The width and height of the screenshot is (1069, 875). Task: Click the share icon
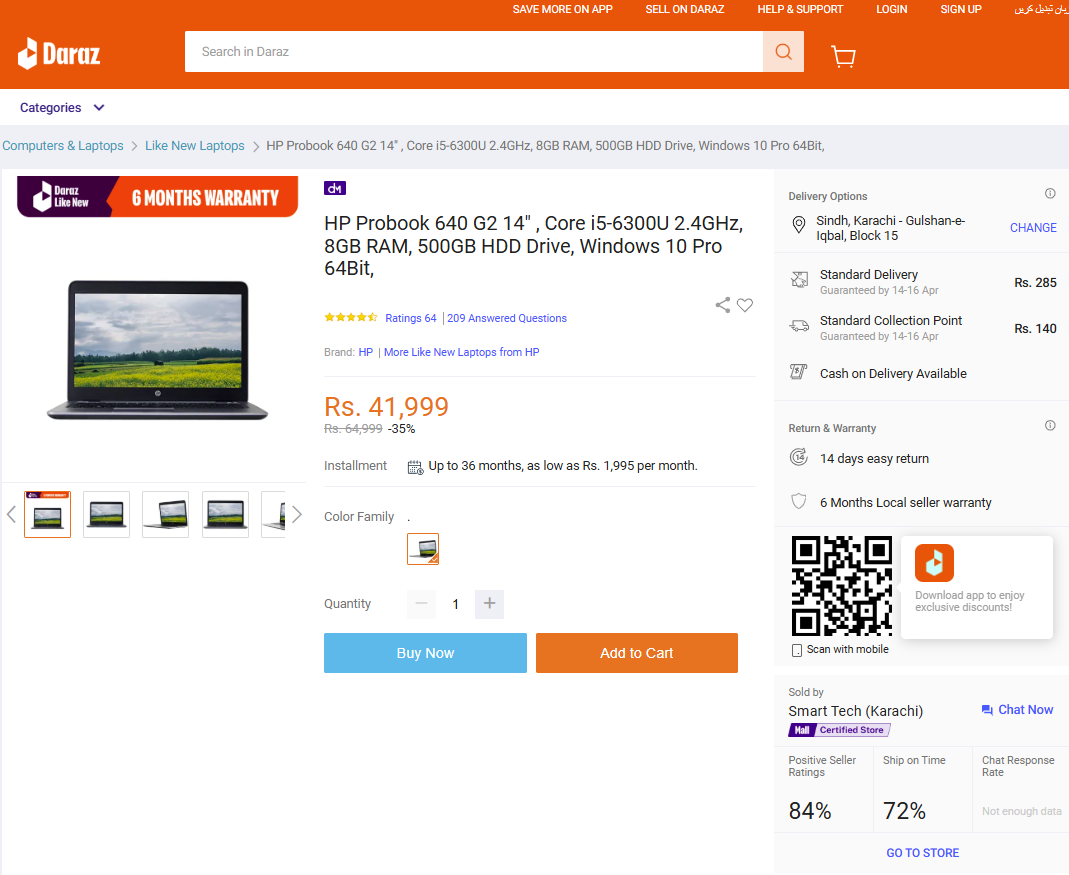coord(723,305)
